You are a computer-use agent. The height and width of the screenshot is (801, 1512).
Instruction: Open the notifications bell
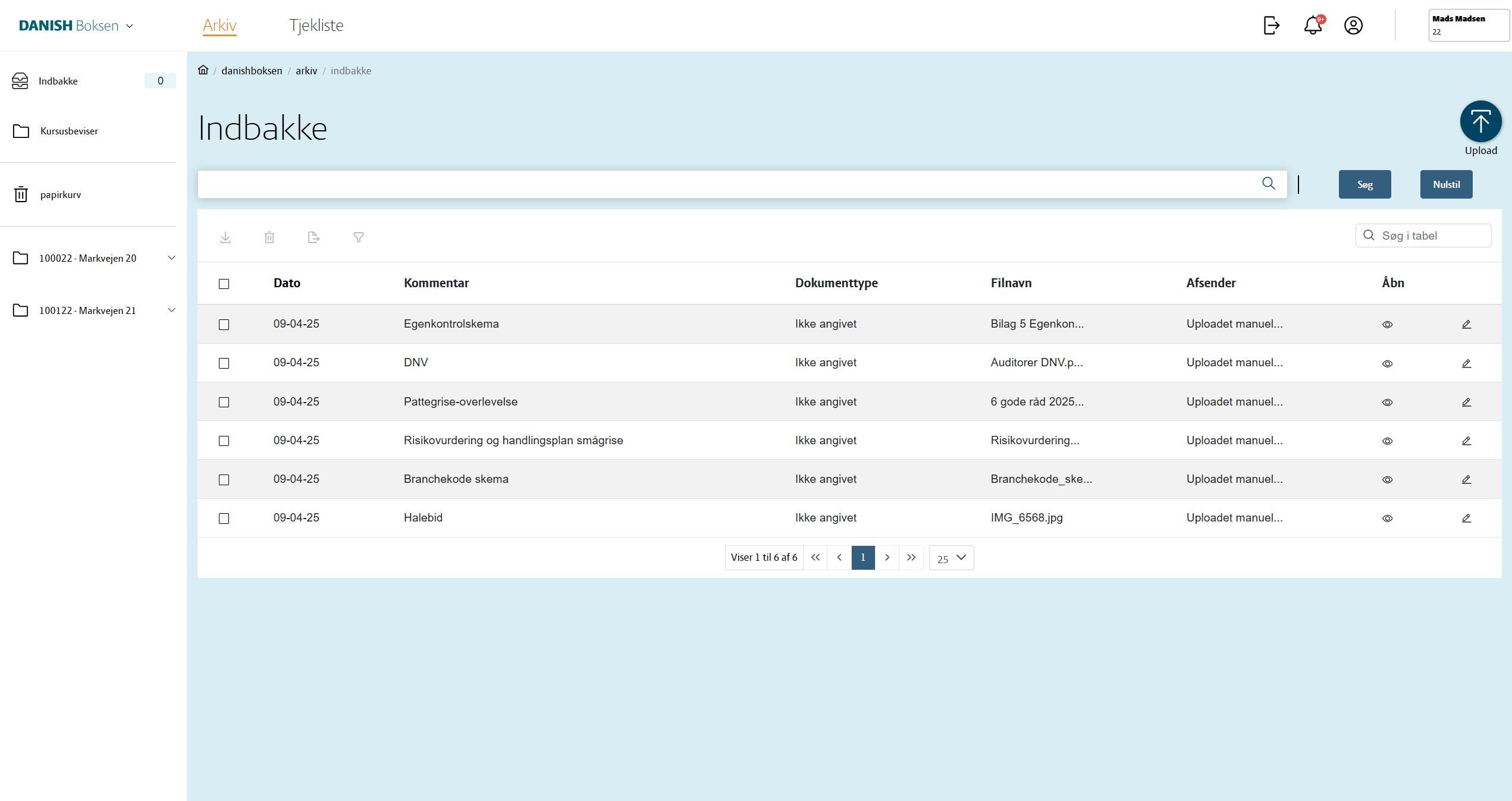point(1313,26)
